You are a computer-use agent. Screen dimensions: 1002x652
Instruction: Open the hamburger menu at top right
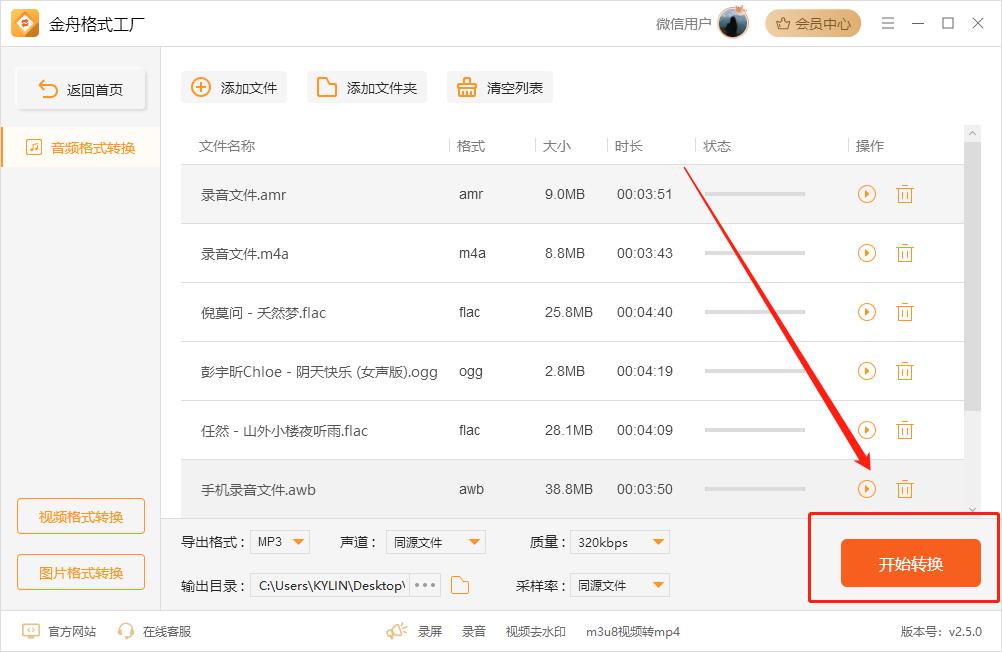click(887, 23)
